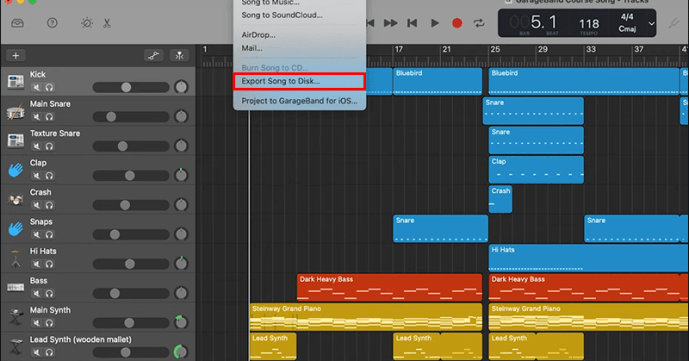689x361 pixels.
Task: Start playback with the Play button
Action: (x=435, y=23)
